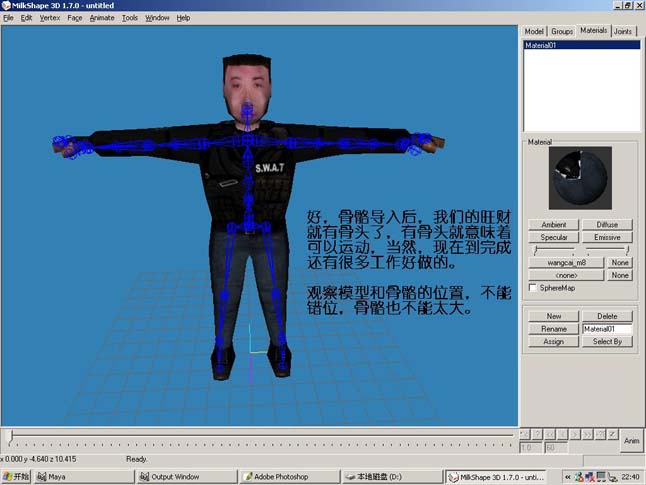Enable the SphereMap checkbox

tap(533, 288)
